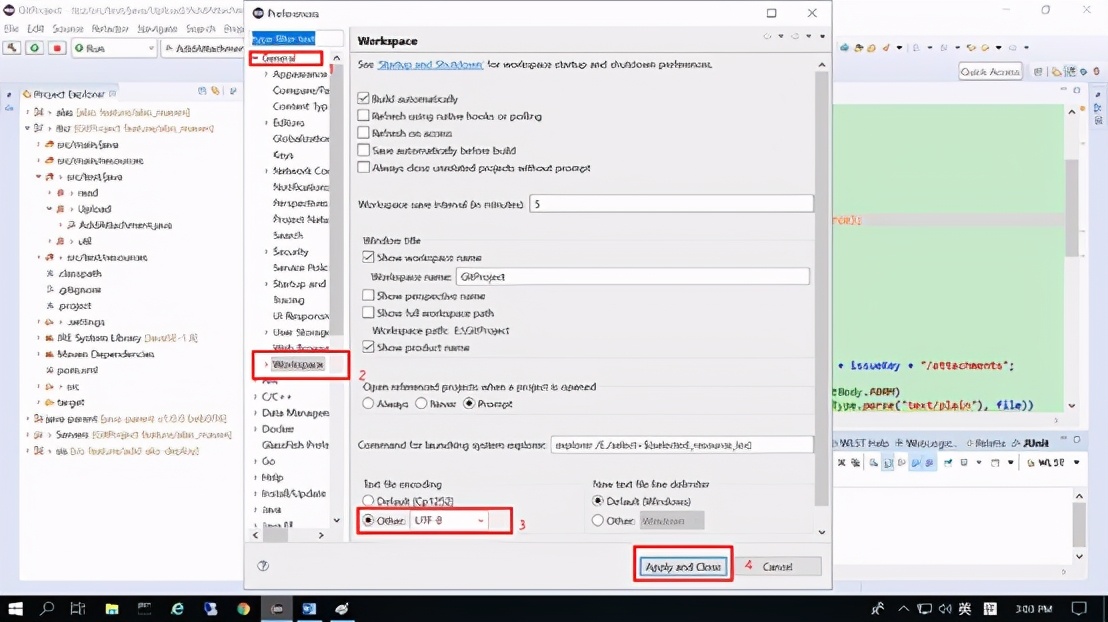Open the Search menu in Eclipse

(201, 29)
